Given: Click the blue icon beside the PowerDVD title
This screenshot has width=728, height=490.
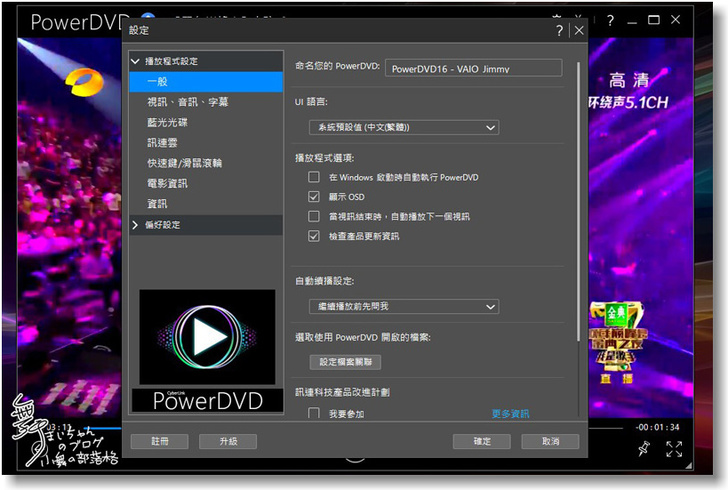Looking at the screenshot, I should coord(146,20).
